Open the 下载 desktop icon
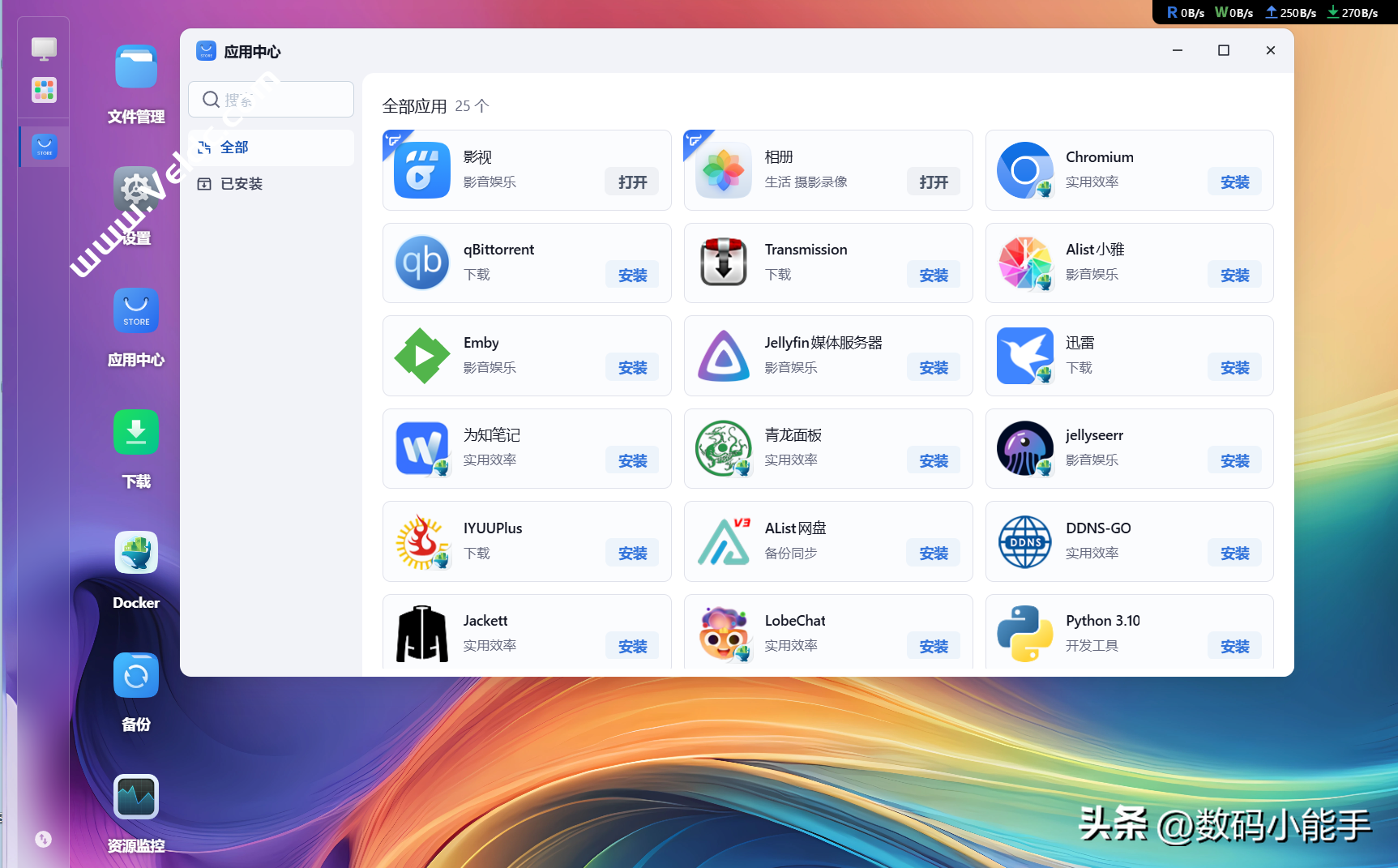 (x=136, y=432)
